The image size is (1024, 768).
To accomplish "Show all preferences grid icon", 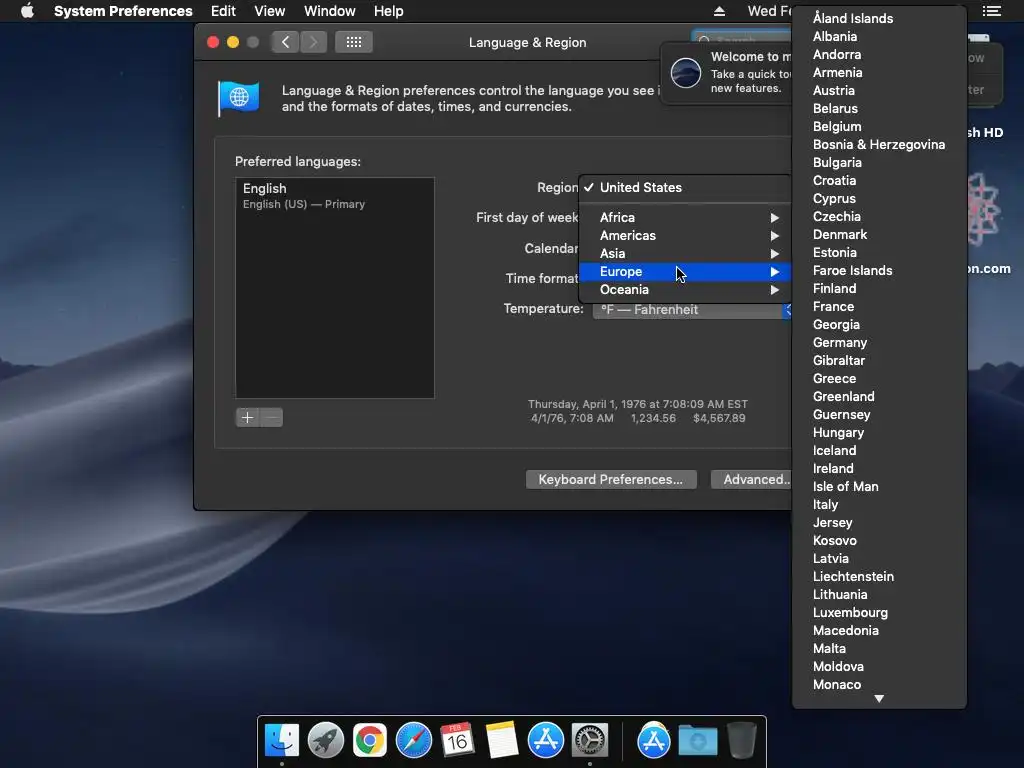I will pos(353,42).
